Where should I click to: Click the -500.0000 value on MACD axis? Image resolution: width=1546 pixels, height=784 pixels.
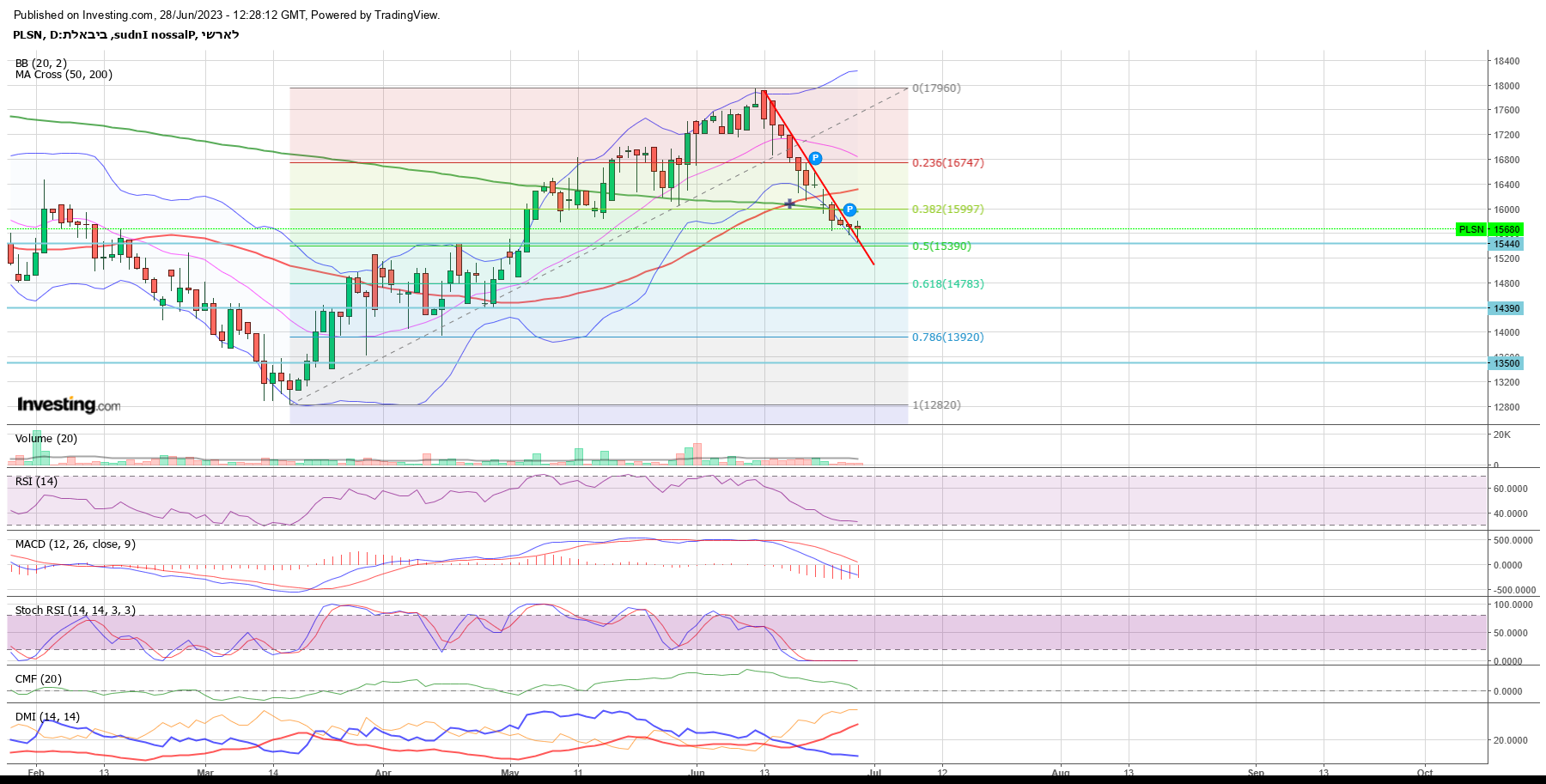(1513, 591)
